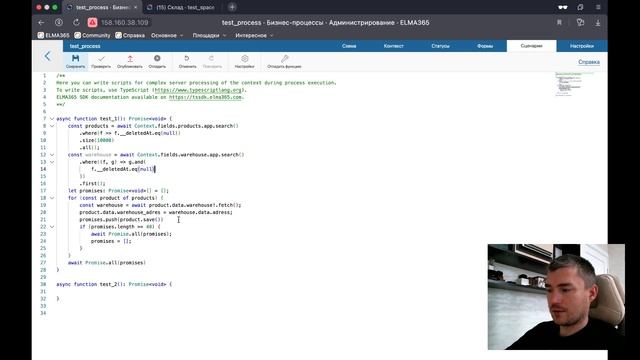Open Отладить функцию debug tool

pyautogui.click(x=284, y=61)
